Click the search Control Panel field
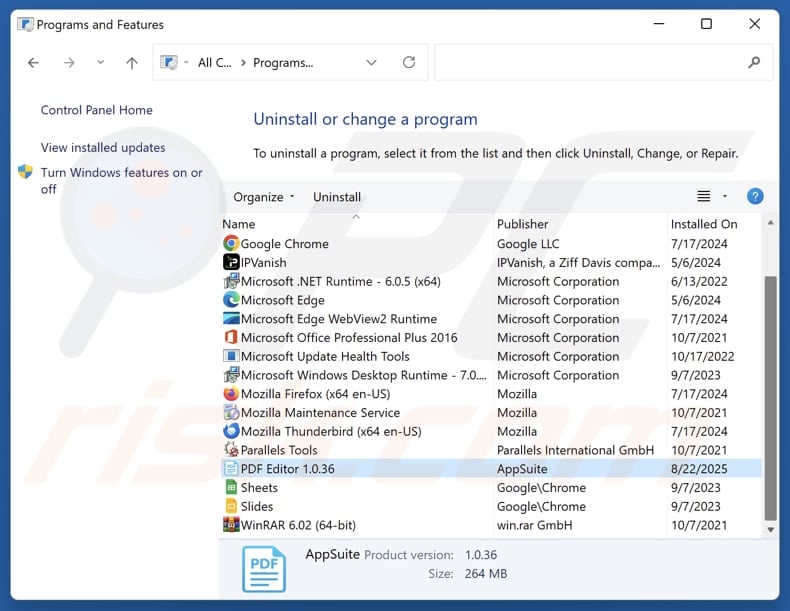 pos(603,62)
